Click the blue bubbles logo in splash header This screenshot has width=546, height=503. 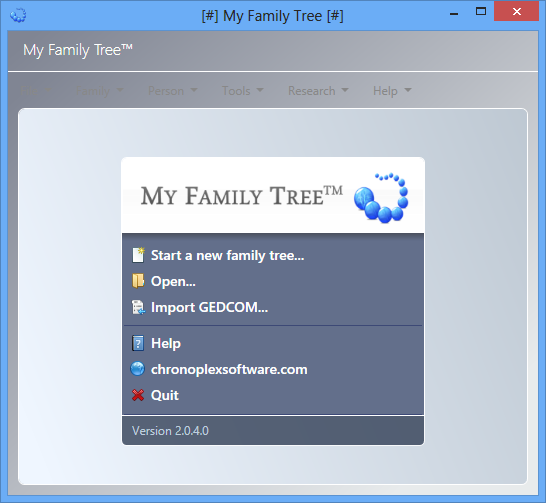pyautogui.click(x=381, y=197)
